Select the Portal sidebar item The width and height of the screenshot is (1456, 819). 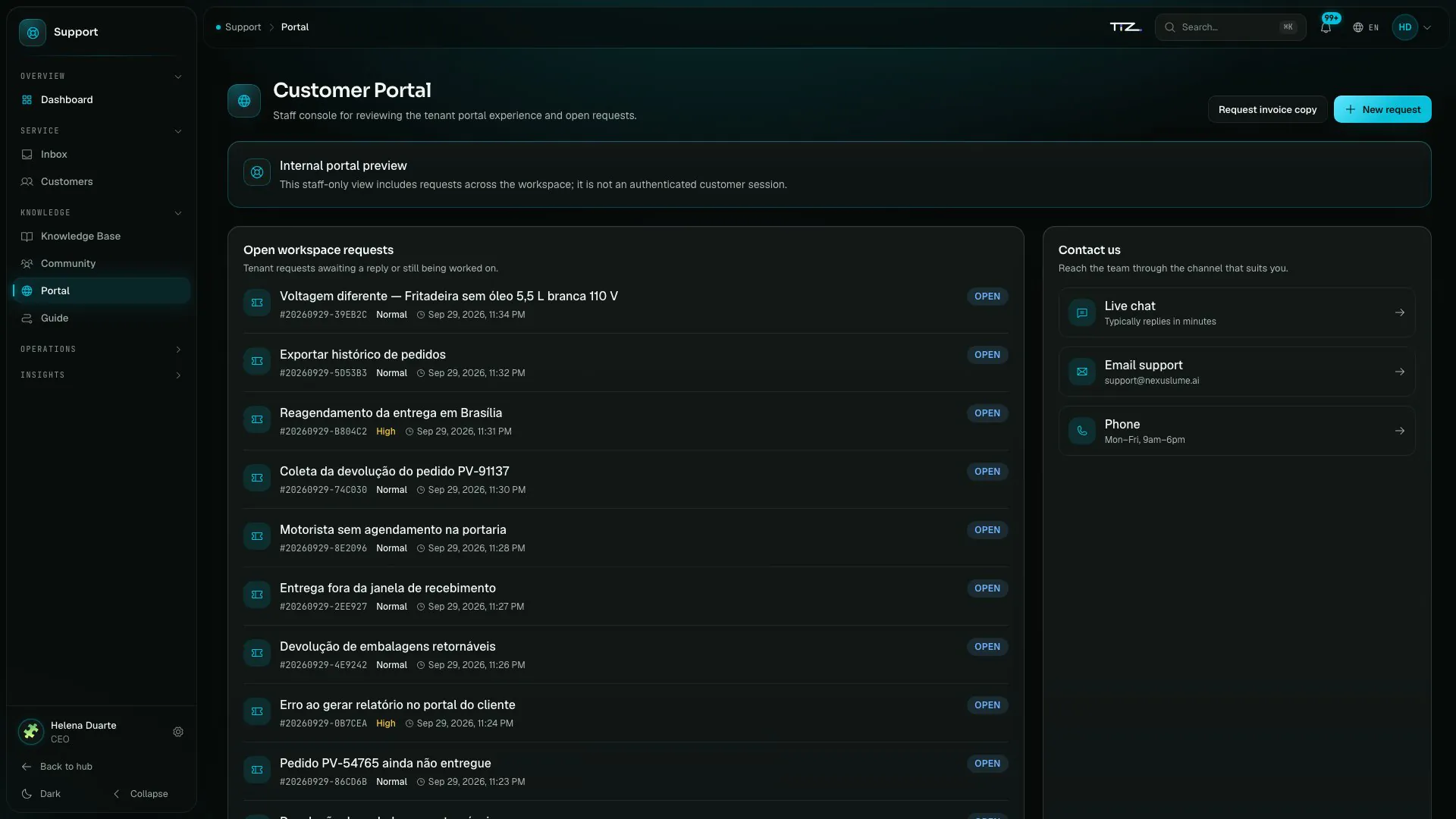pyautogui.click(x=101, y=290)
